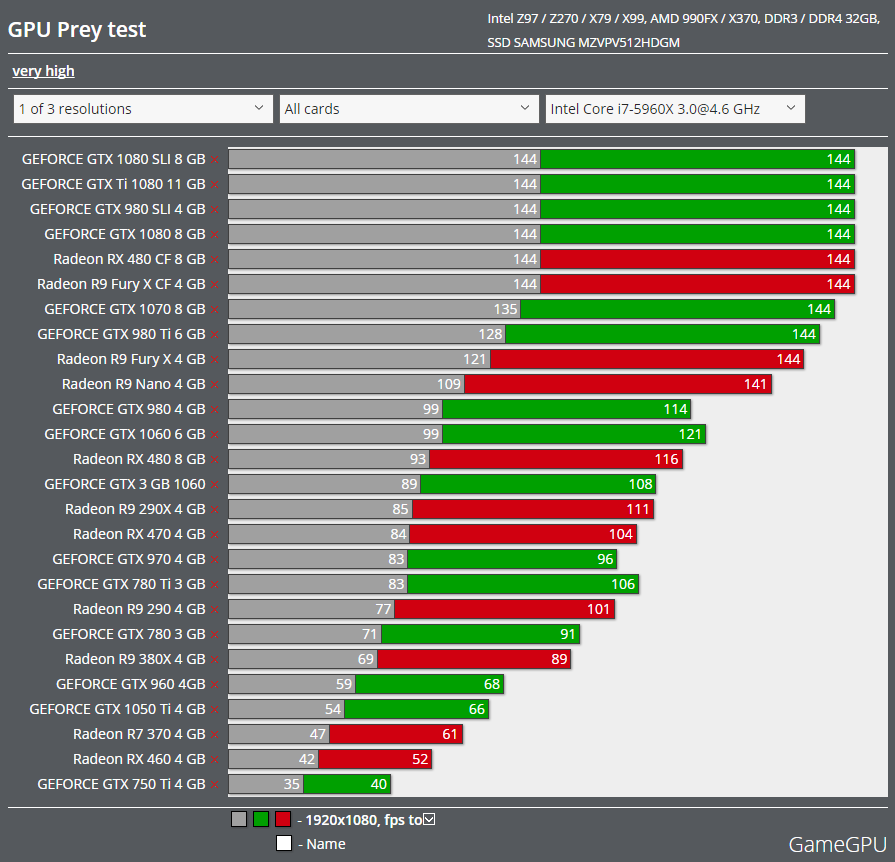Remove Radeon RX 460 4 GB with its X icon
The image size is (895, 862).
tap(215, 760)
